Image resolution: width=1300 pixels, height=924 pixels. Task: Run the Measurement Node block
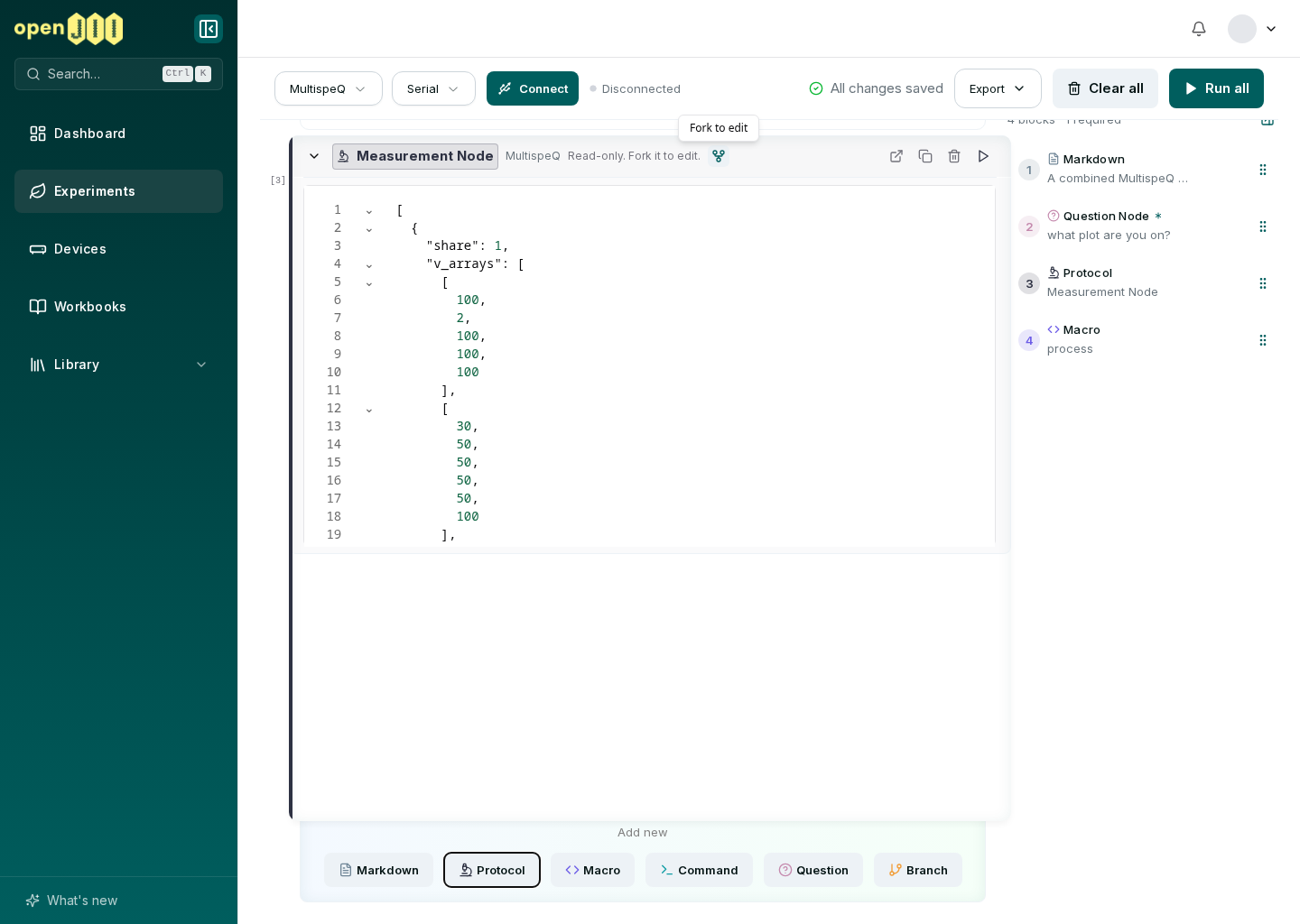point(983,156)
